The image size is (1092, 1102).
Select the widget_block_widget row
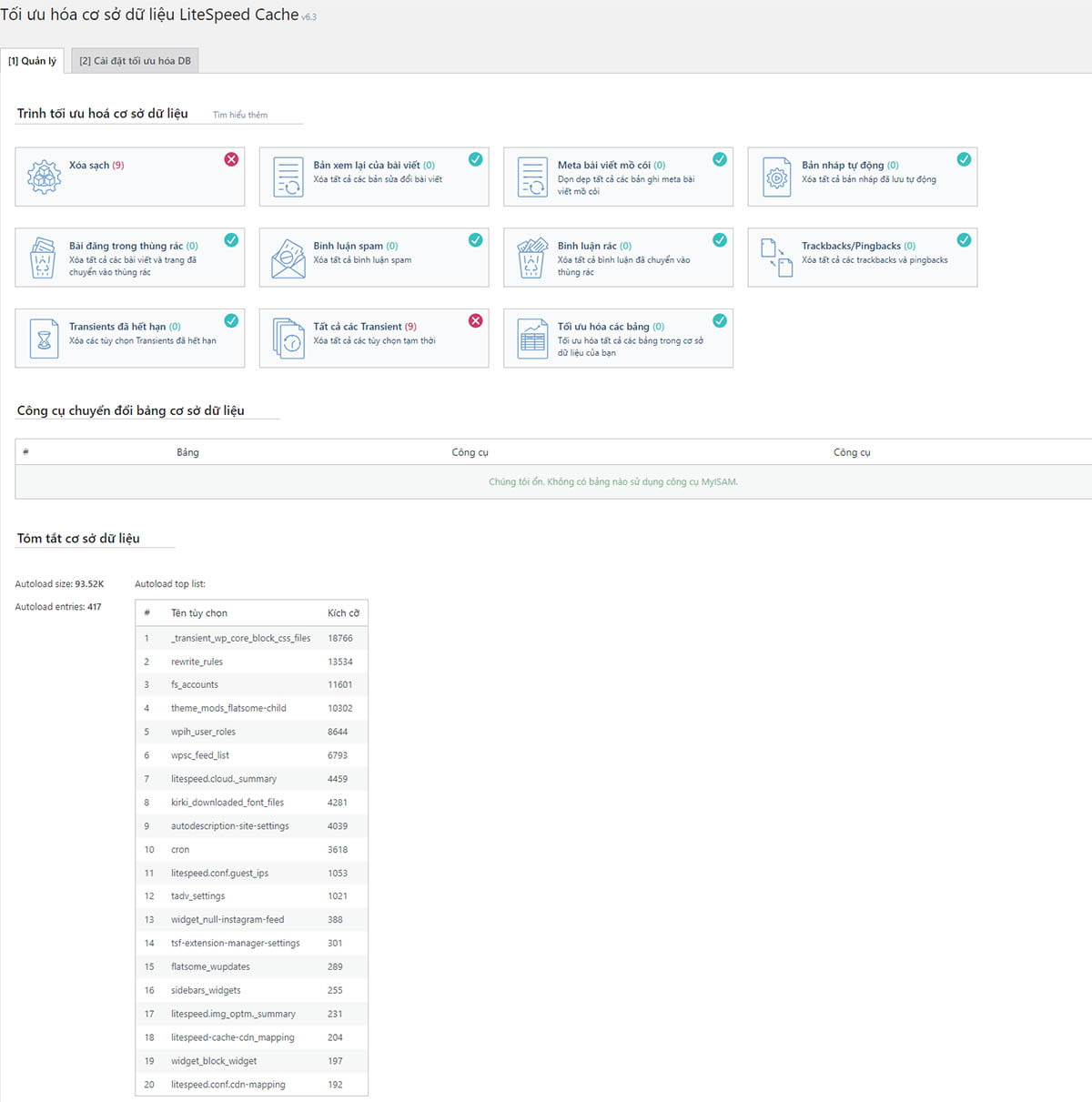coord(252,1061)
